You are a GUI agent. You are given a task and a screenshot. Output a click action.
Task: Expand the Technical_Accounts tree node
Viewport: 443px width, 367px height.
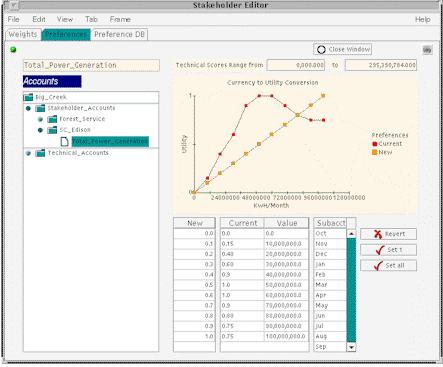(28, 153)
